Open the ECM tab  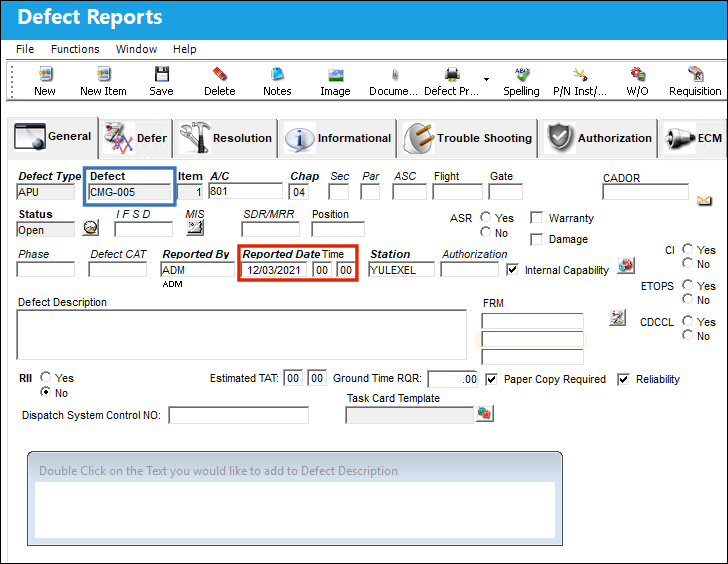pyautogui.click(x=693, y=138)
